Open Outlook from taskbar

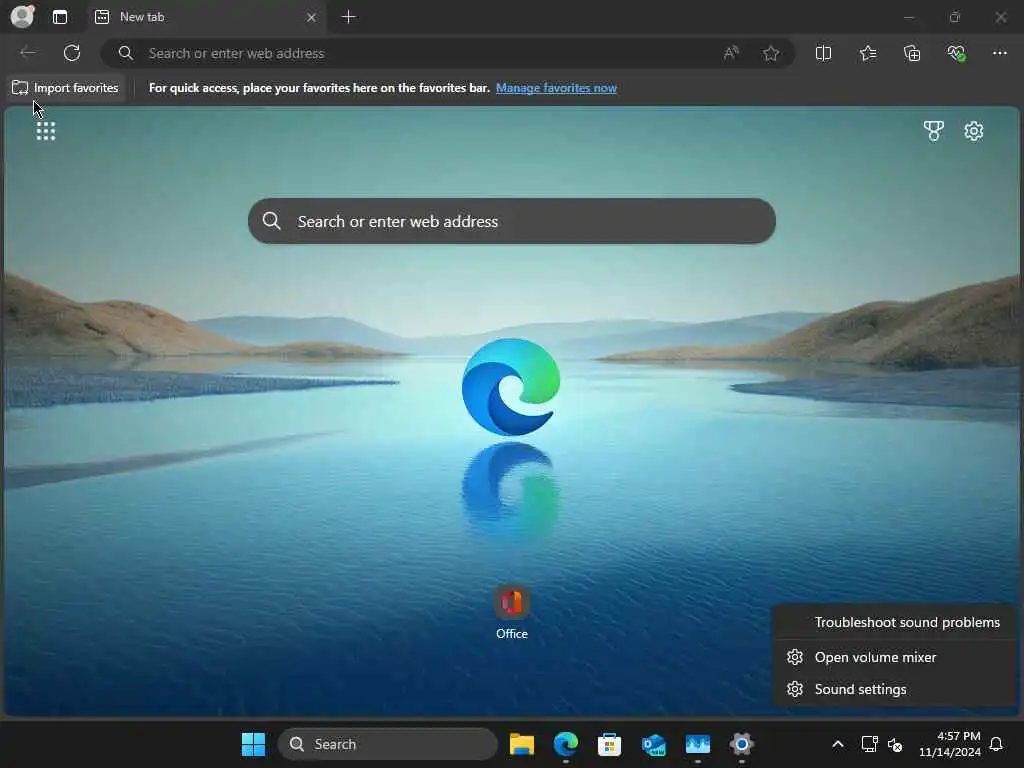pyautogui.click(x=654, y=744)
